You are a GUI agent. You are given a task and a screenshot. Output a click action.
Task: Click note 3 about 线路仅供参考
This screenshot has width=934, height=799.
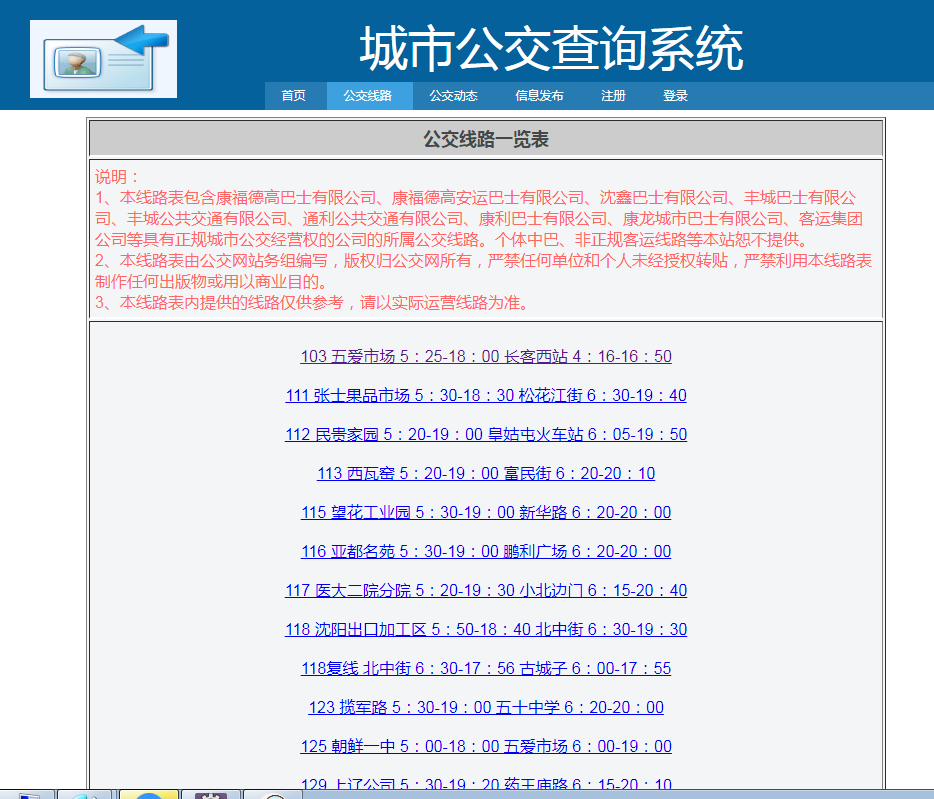312,303
